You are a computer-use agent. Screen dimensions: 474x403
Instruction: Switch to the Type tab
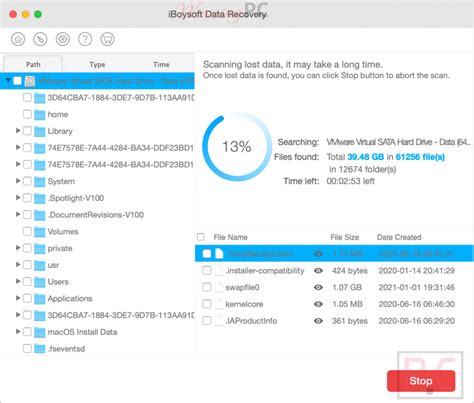[97, 65]
